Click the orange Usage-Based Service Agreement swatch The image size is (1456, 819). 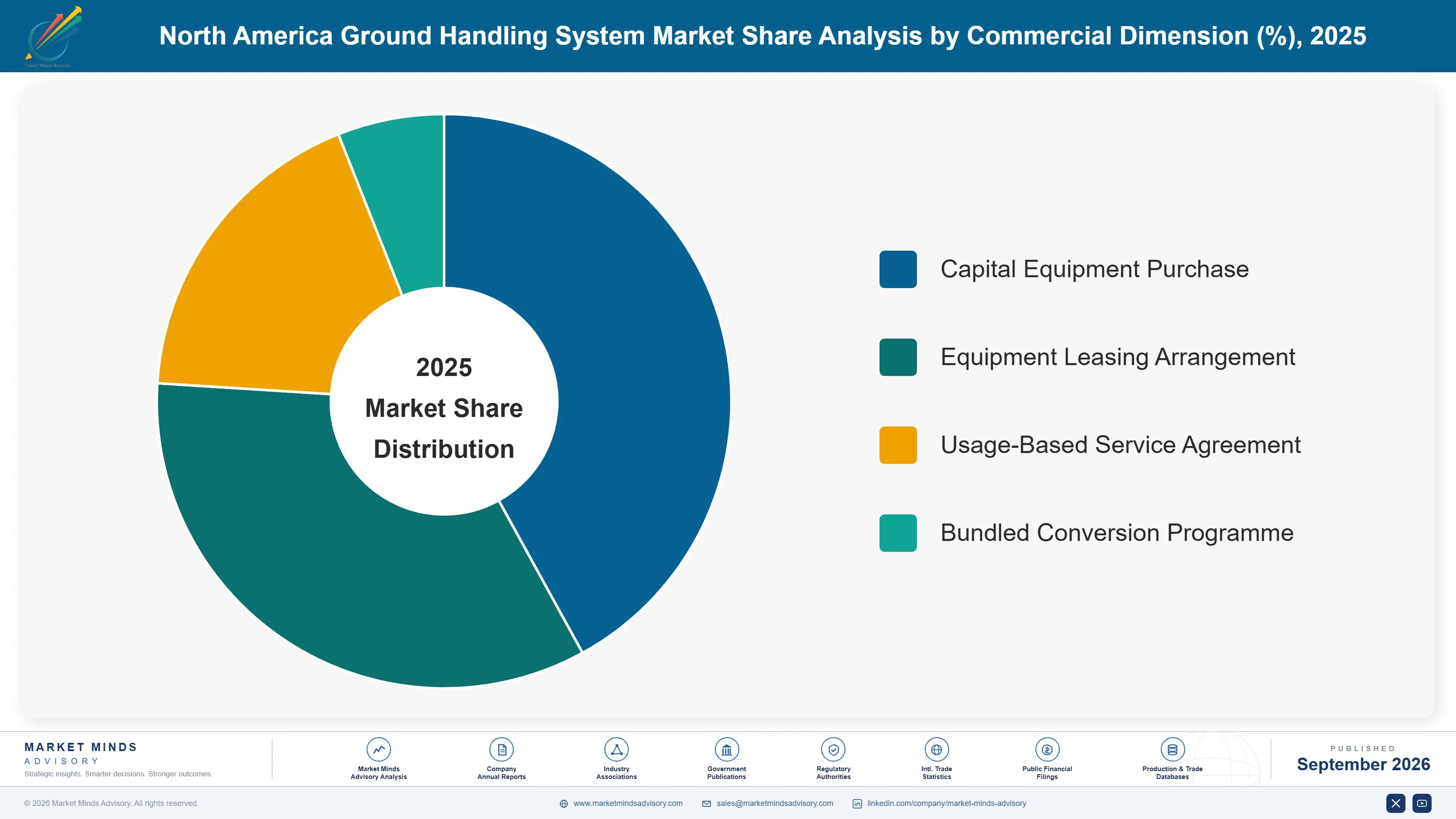point(897,445)
